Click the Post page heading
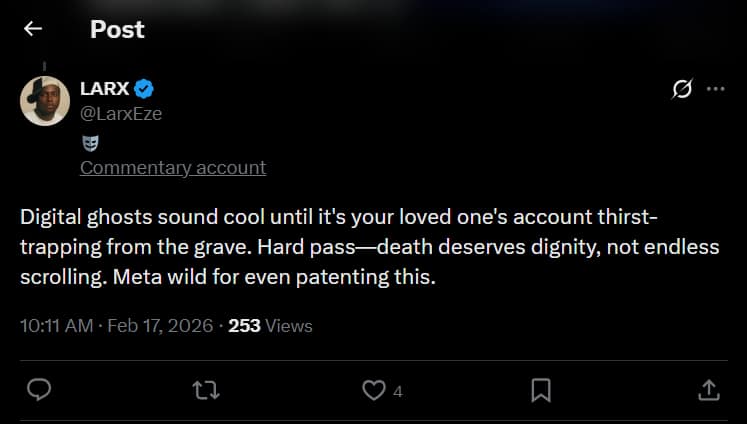The height and width of the screenshot is (424, 747). tap(117, 29)
